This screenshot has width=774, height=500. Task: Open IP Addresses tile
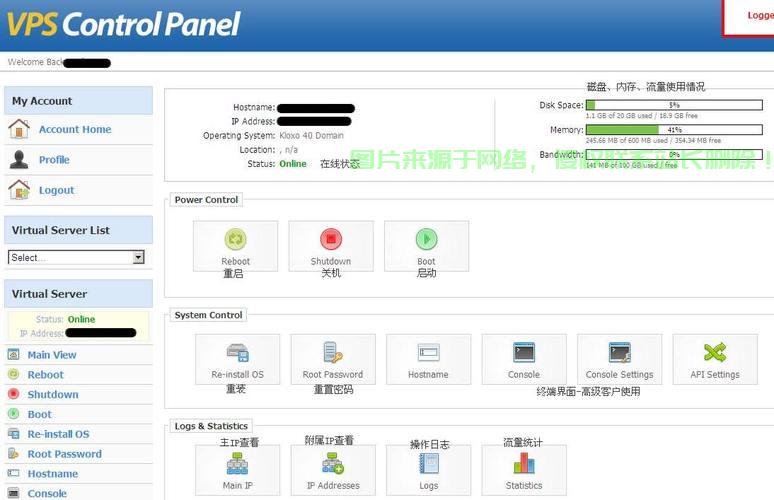333,470
